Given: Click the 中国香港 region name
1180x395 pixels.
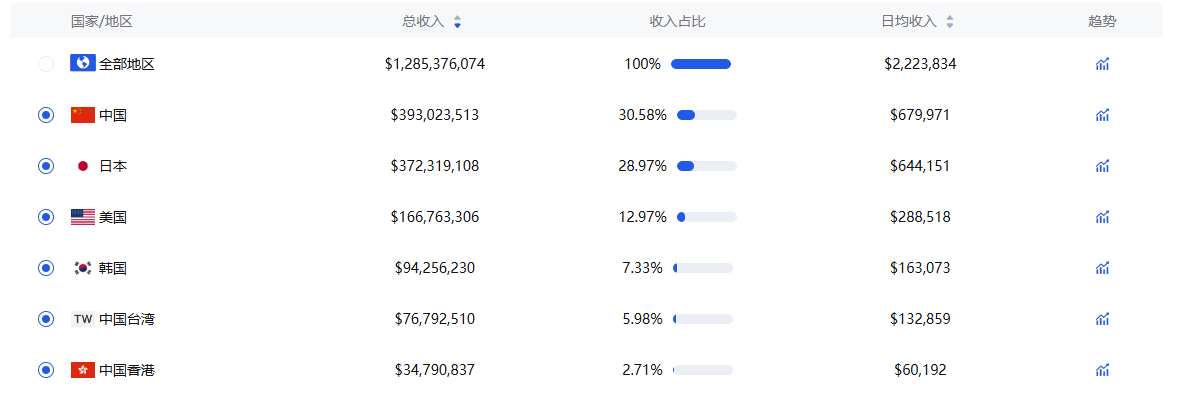Looking at the screenshot, I should coord(127,370).
